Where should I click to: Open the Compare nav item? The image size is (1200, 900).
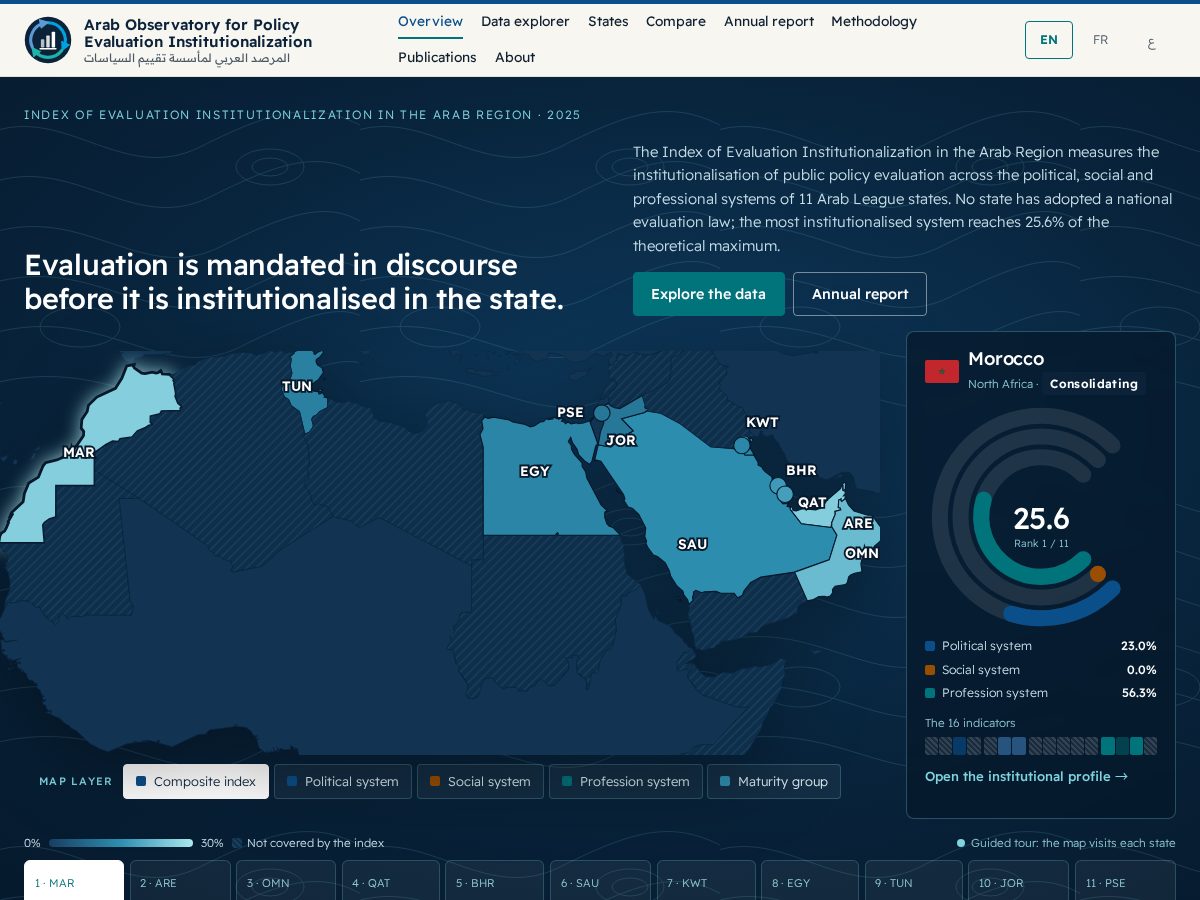click(676, 22)
